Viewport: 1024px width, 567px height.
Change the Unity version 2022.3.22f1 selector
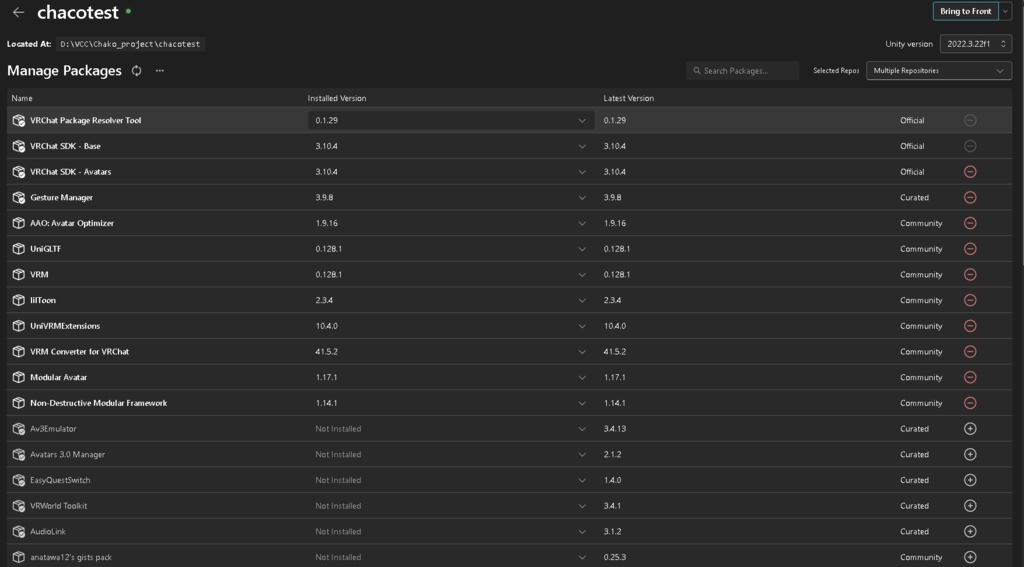pos(976,44)
